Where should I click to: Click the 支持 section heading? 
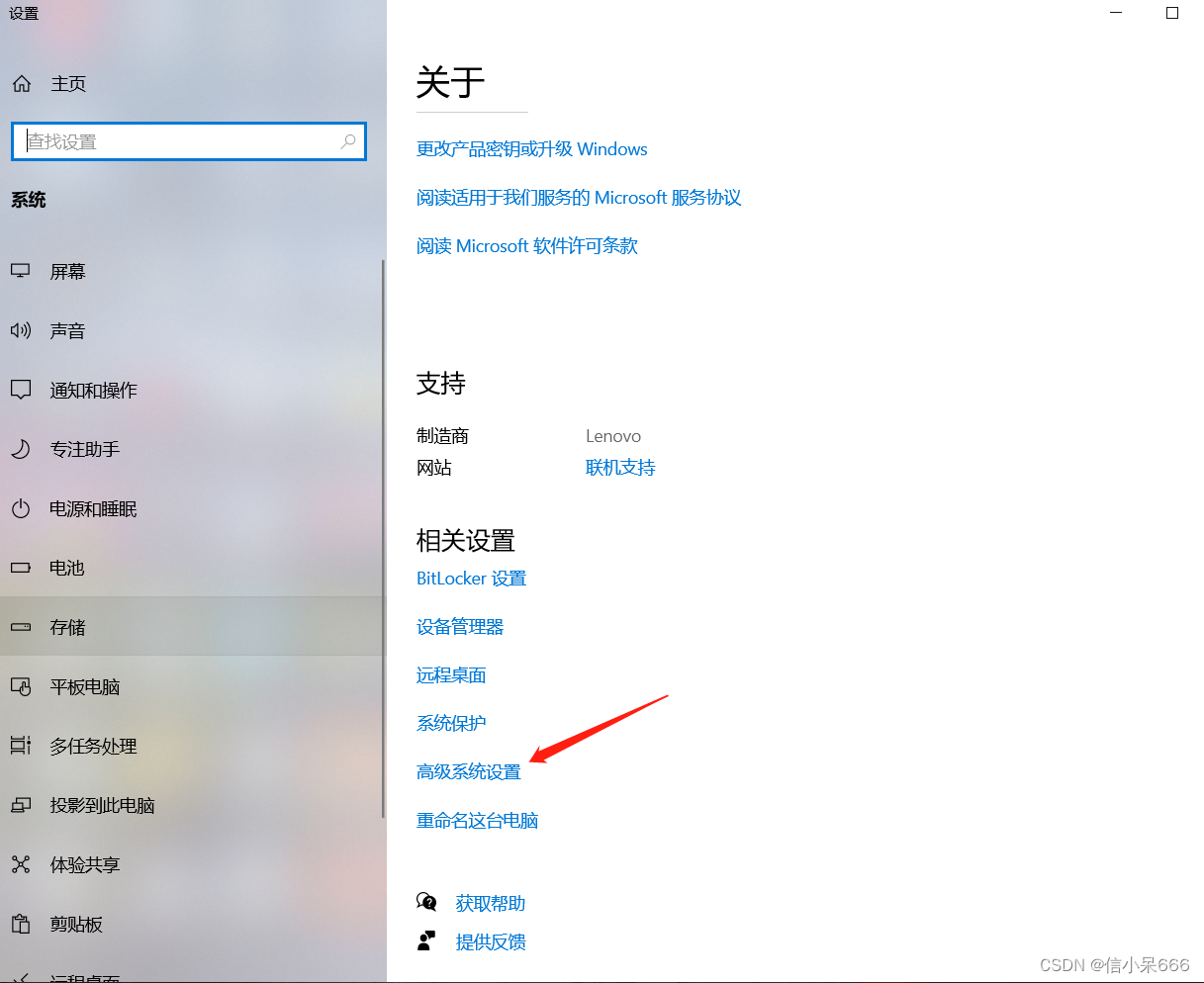pos(441,384)
